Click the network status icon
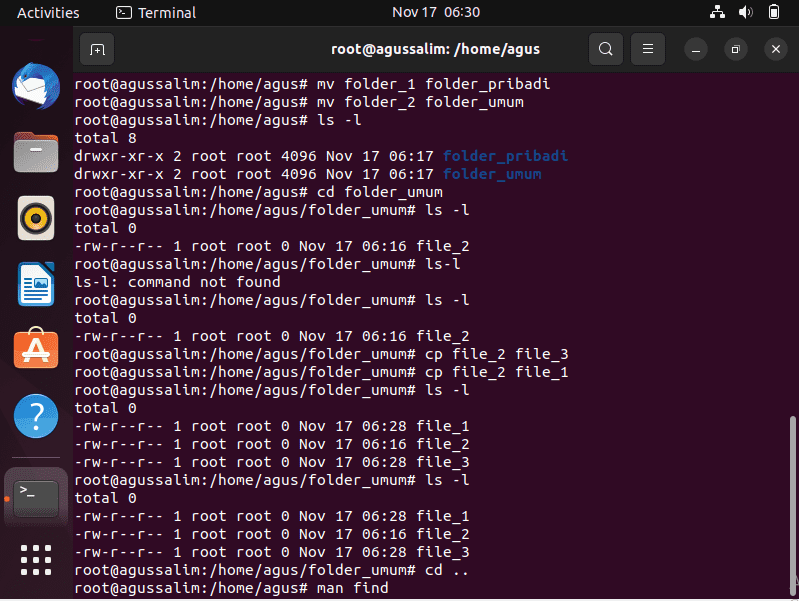 717,12
